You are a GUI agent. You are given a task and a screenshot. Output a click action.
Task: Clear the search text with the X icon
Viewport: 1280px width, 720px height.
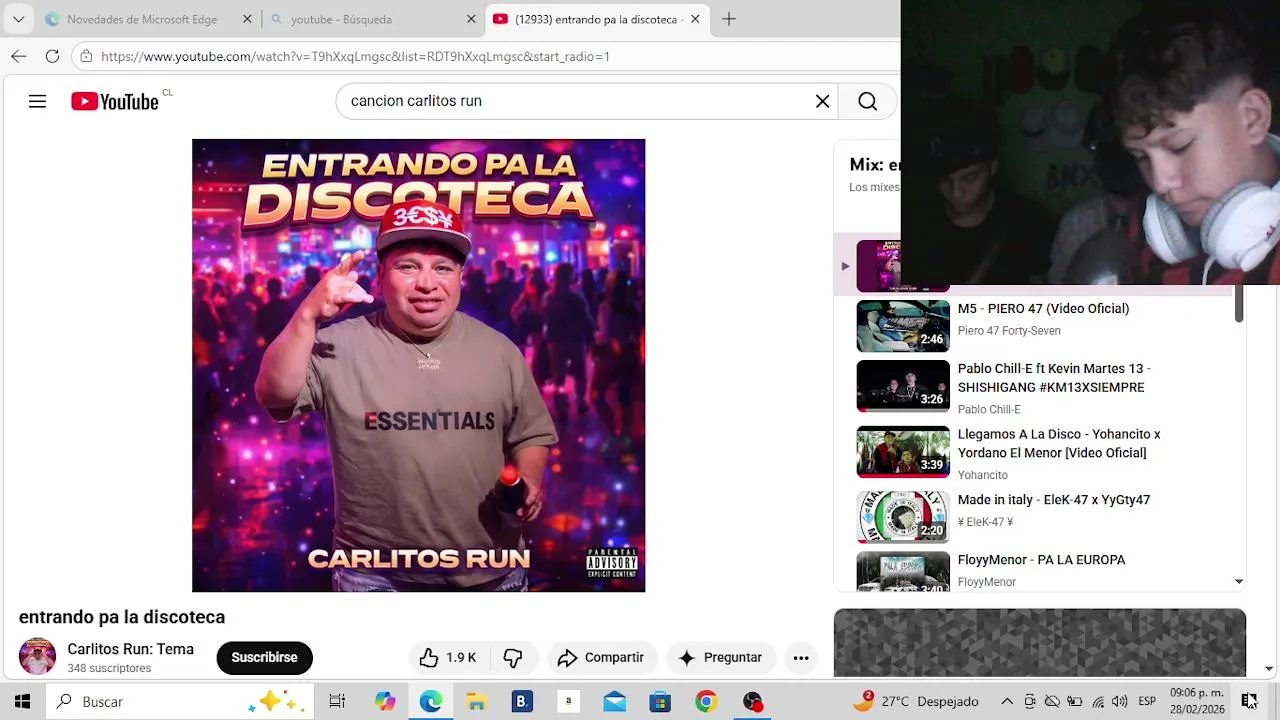coord(822,101)
